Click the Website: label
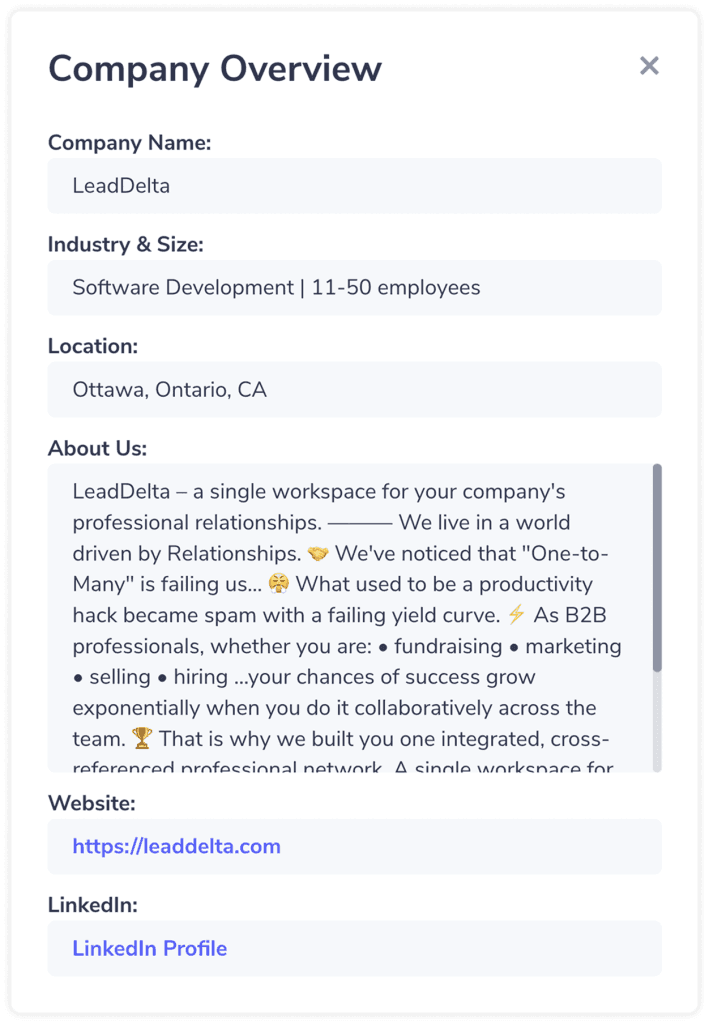 pyautogui.click(x=91, y=803)
